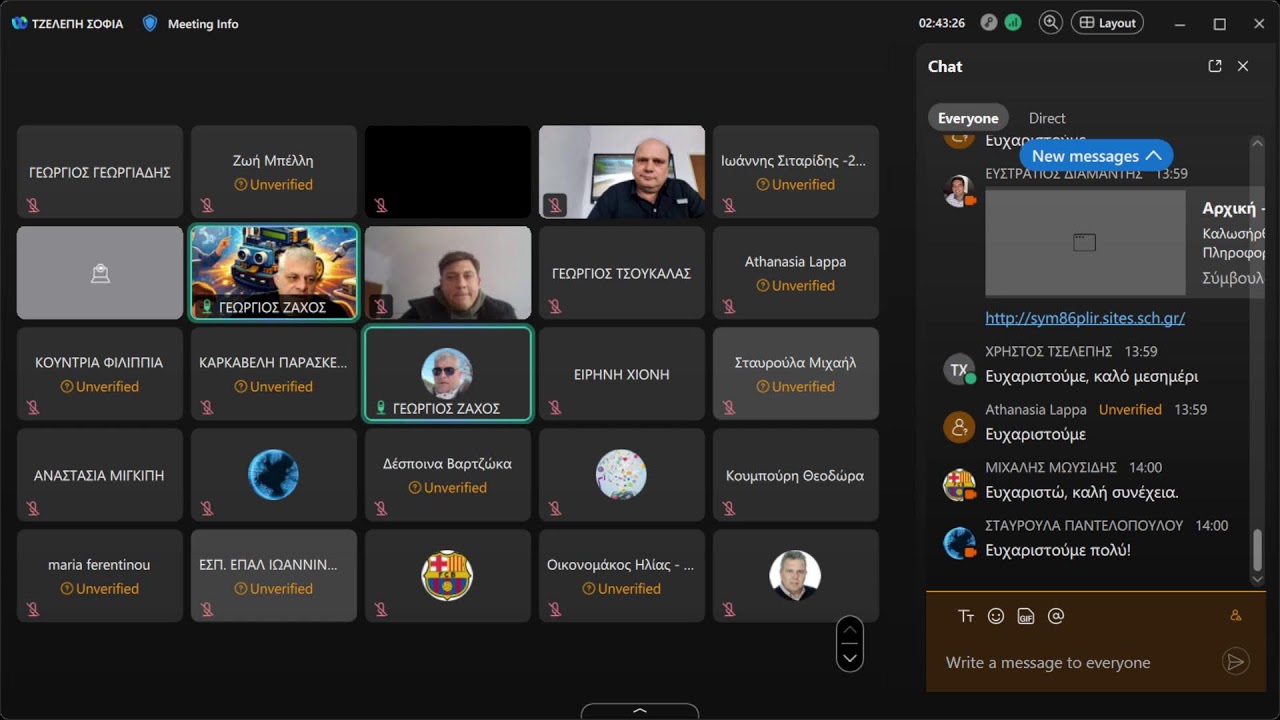Select the tile with blue globe avatar

coord(274,475)
